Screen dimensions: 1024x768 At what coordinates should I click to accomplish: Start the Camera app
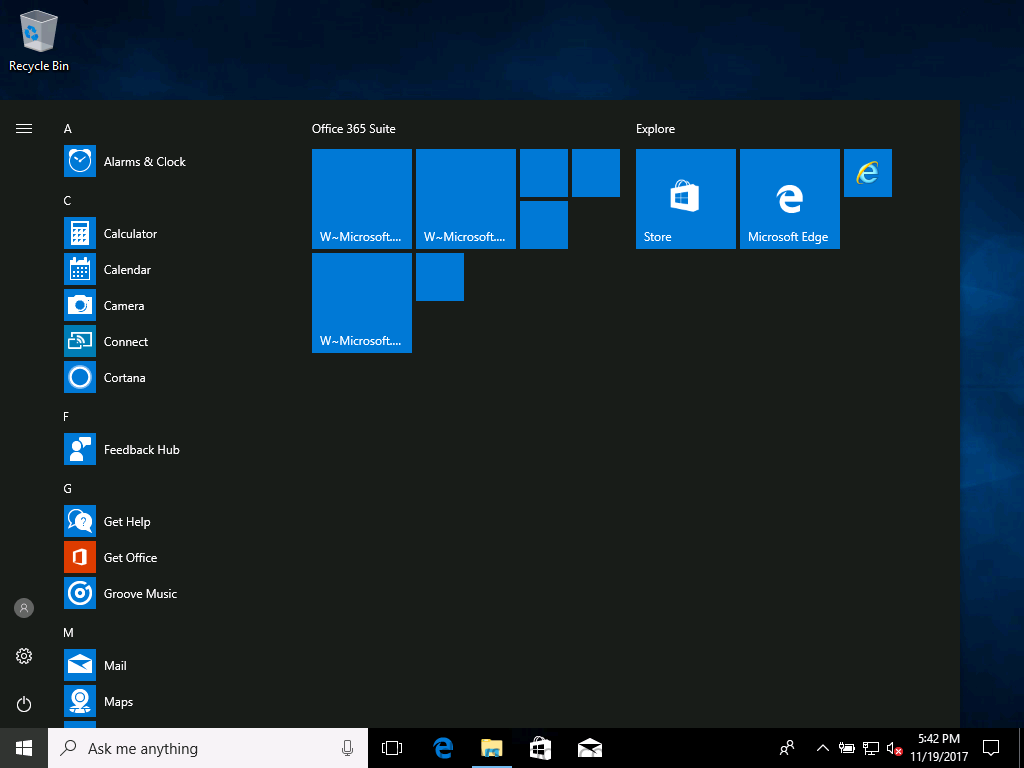[x=80, y=305]
